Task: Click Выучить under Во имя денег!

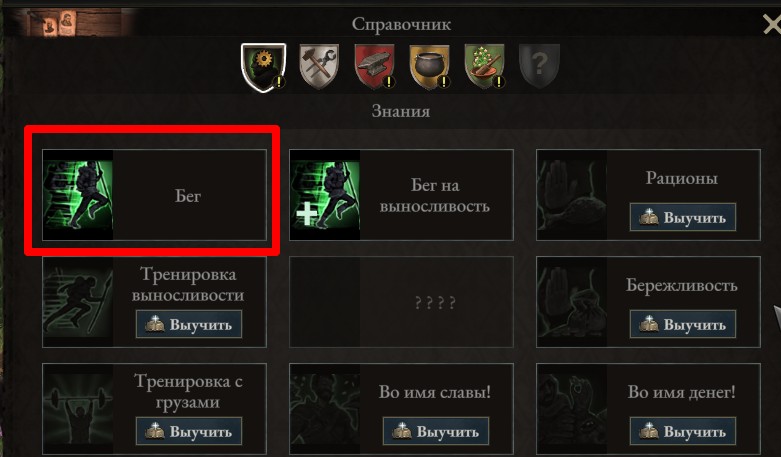Action: [682, 431]
